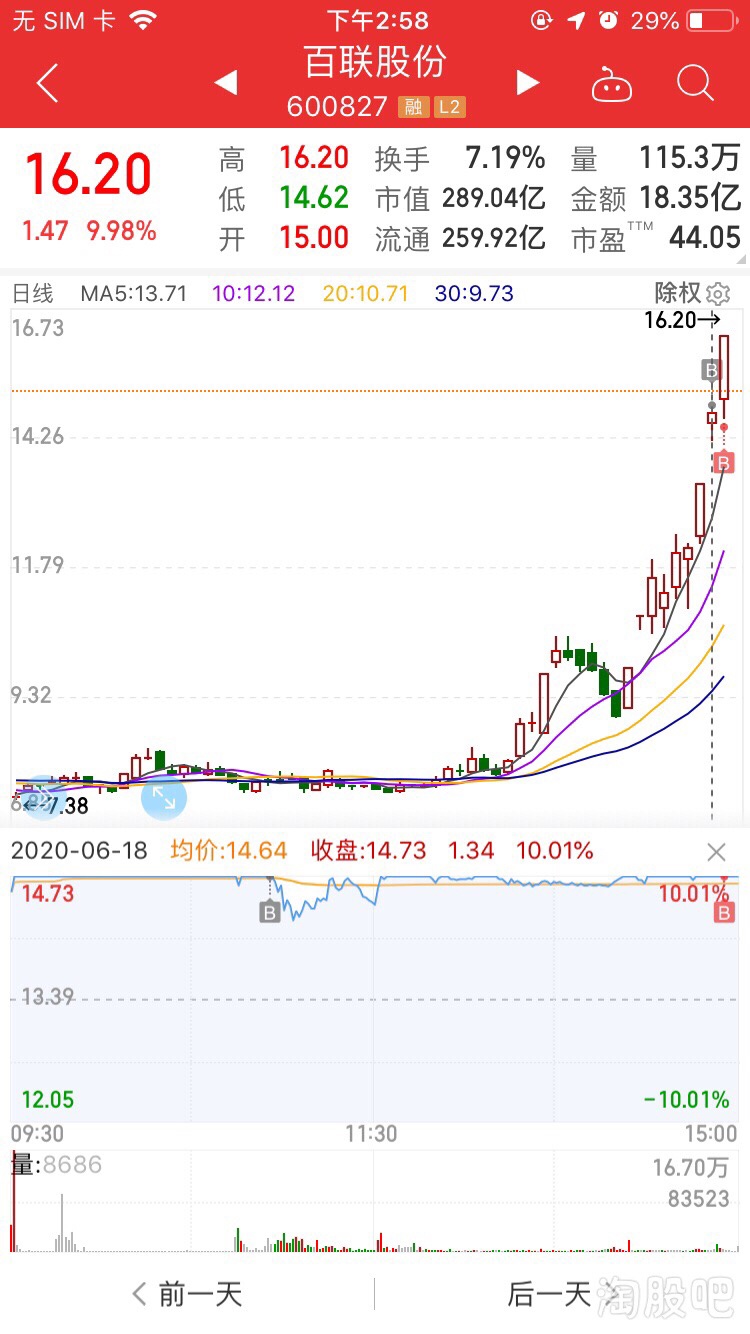Screen dimensions: 750x1334
Task: Tap current price 16.20
Action: (88, 175)
